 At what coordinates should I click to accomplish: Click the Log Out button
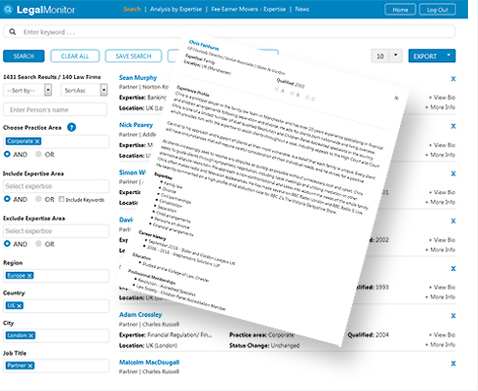(x=437, y=10)
